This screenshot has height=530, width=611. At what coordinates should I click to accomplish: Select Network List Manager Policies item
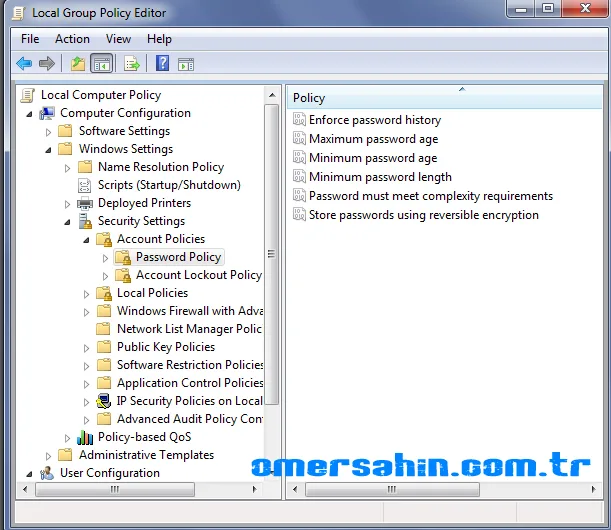(x=189, y=329)
